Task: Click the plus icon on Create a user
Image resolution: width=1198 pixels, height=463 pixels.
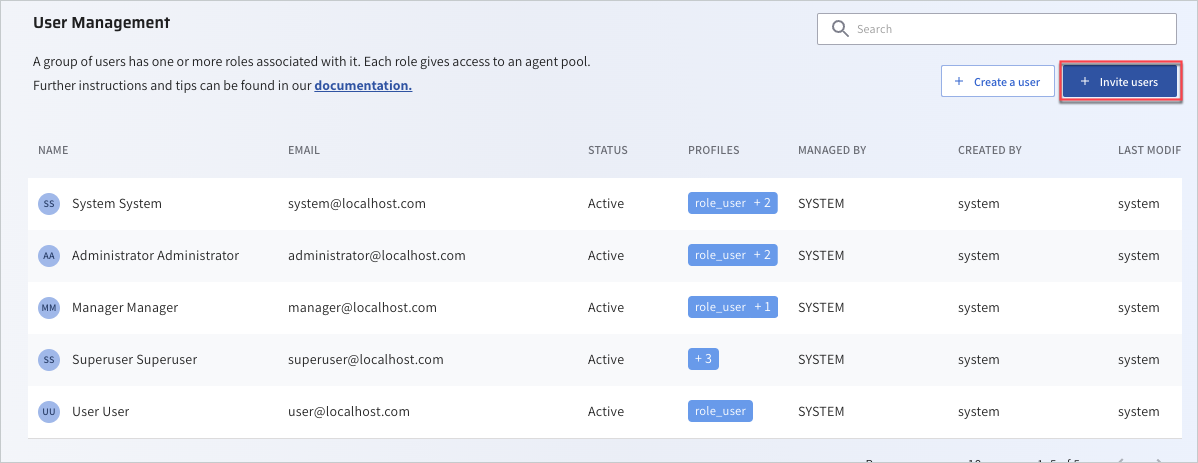Action: pos(959,82)
